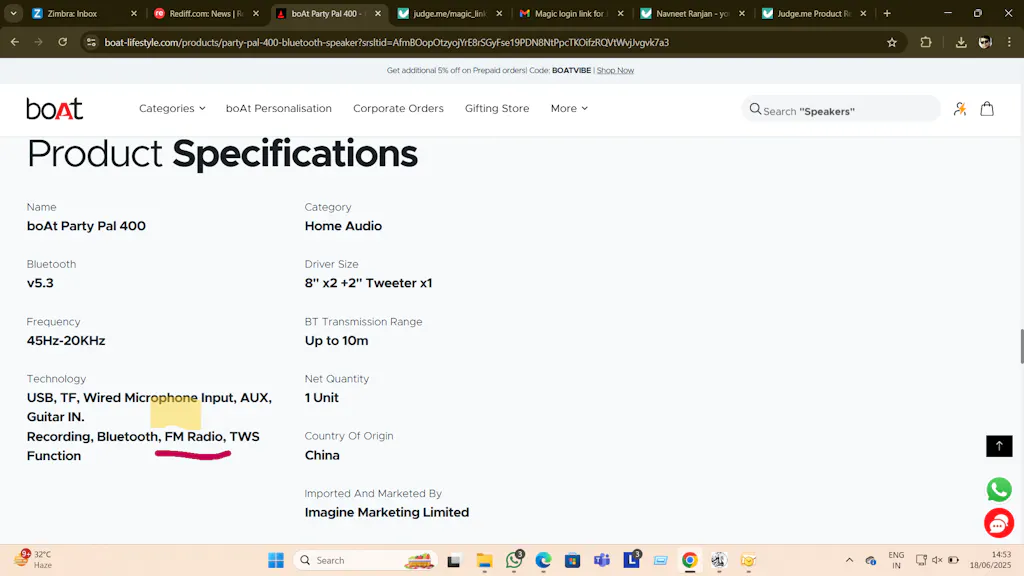
Task: Show hidden icons in system tray
Action: [x=849, y=560]
